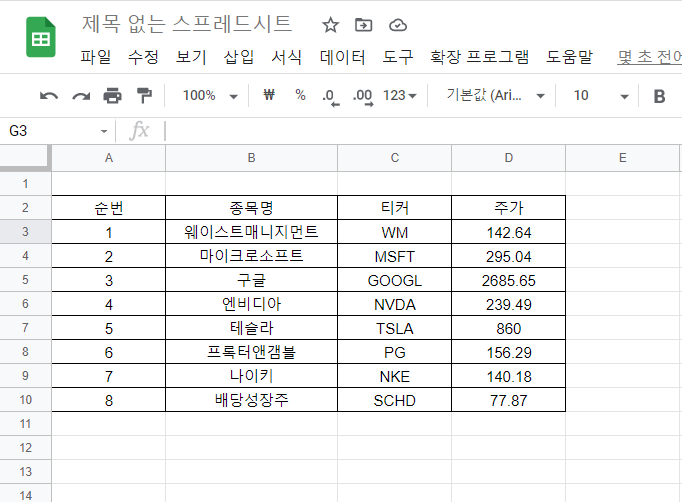Apply currency format with won icon
This screenshot has width=682, height=502.
pyautogui.click(x=269, y=95)
